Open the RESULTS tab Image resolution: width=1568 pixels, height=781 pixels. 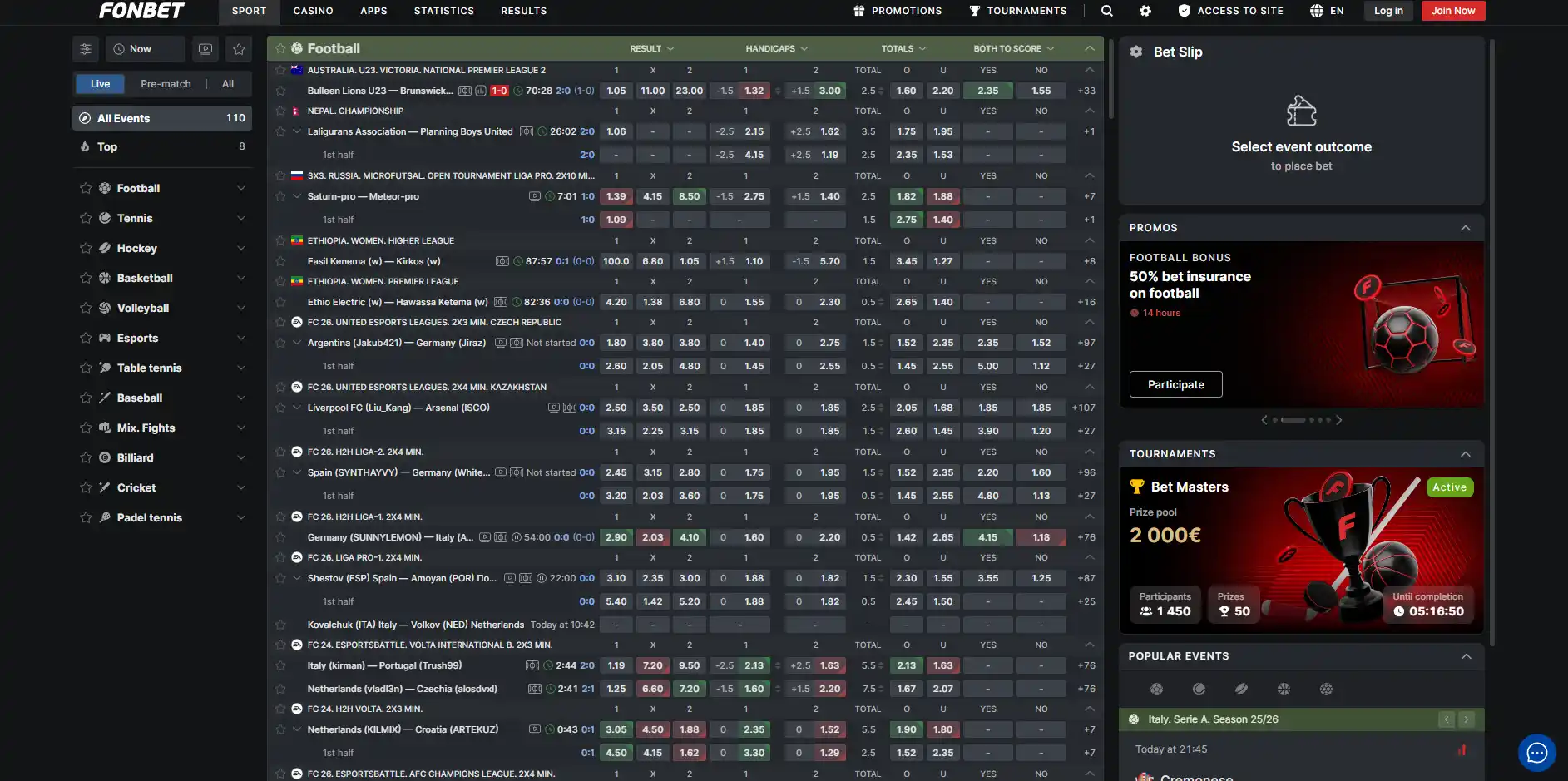[524, 11]
